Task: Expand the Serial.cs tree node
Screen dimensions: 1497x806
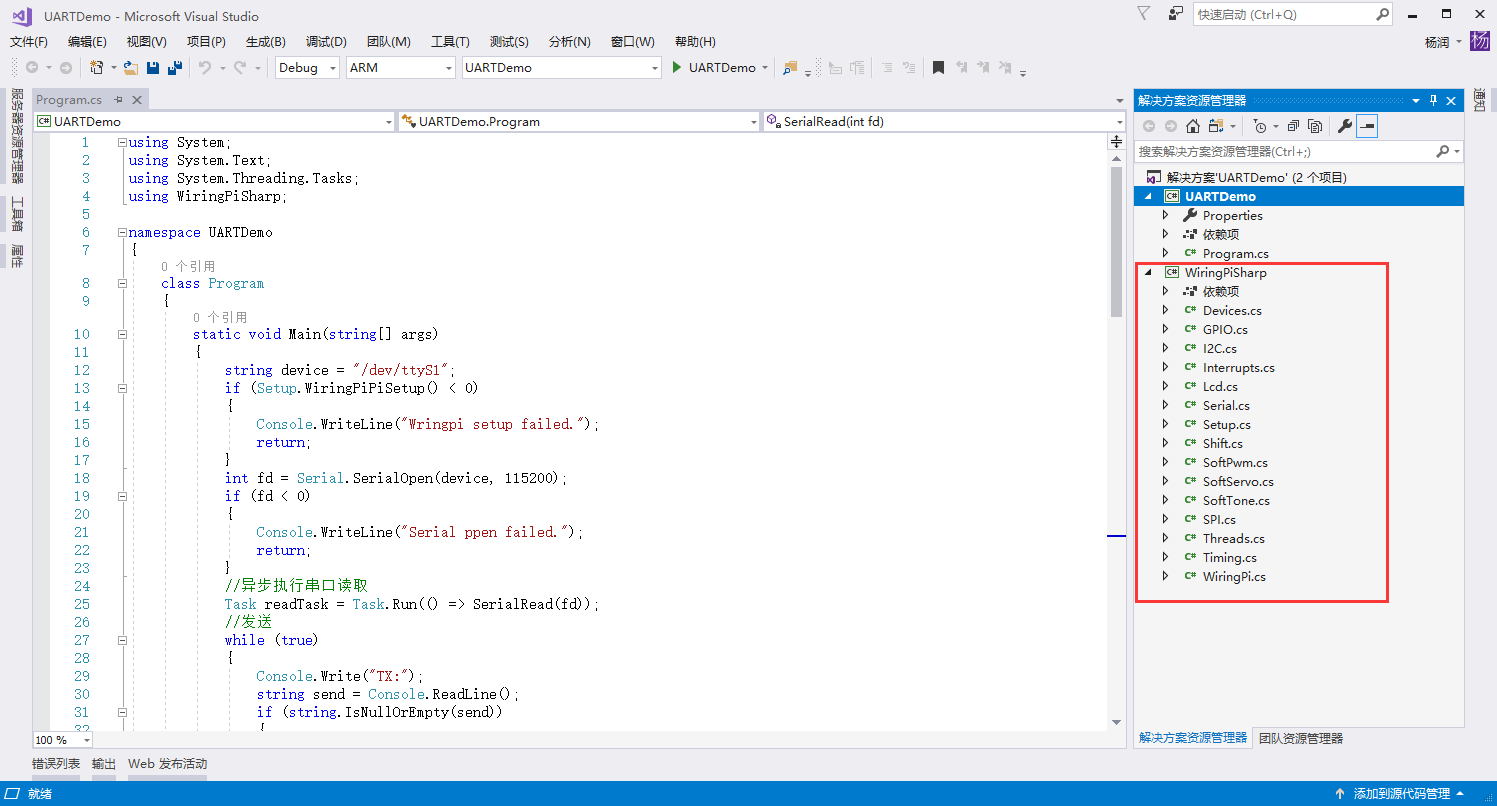Action: 1165,405
